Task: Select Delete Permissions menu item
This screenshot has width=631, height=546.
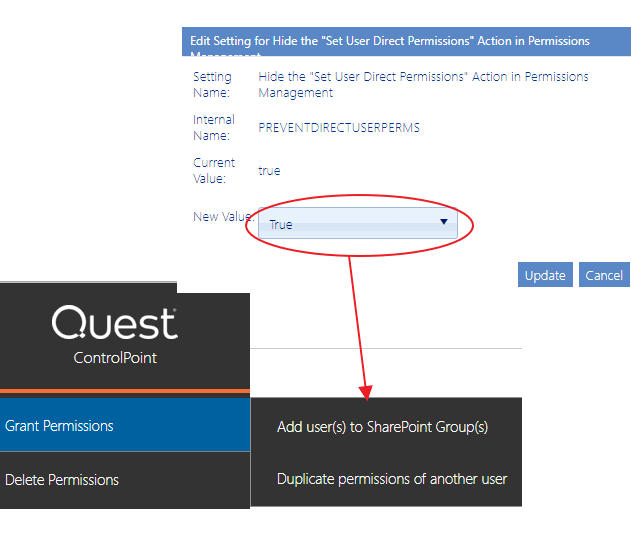Action: click(x=125, y=480)
